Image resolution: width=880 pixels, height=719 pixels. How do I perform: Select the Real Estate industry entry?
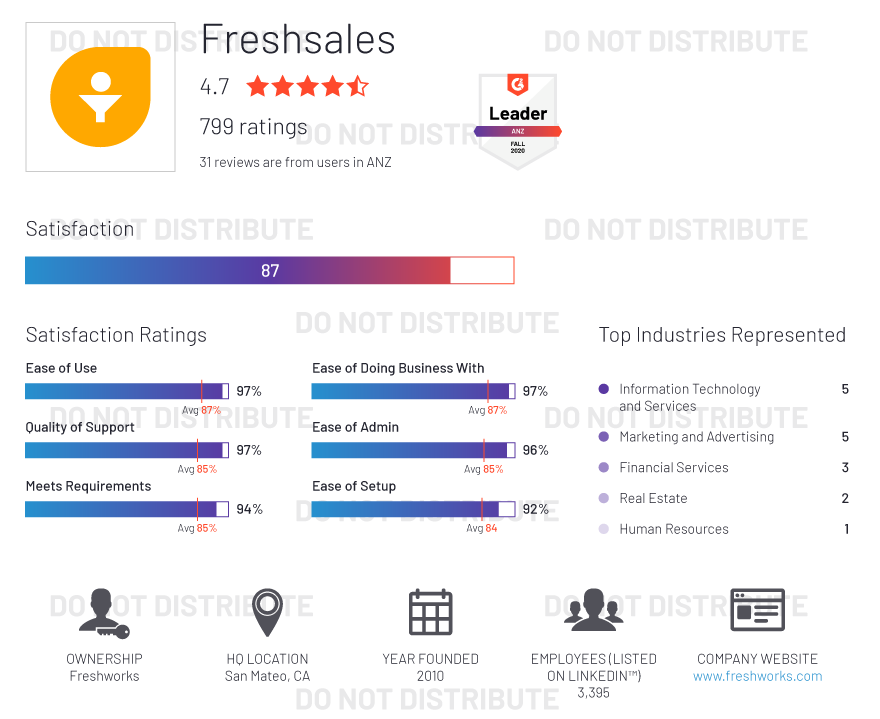(653, 498)
